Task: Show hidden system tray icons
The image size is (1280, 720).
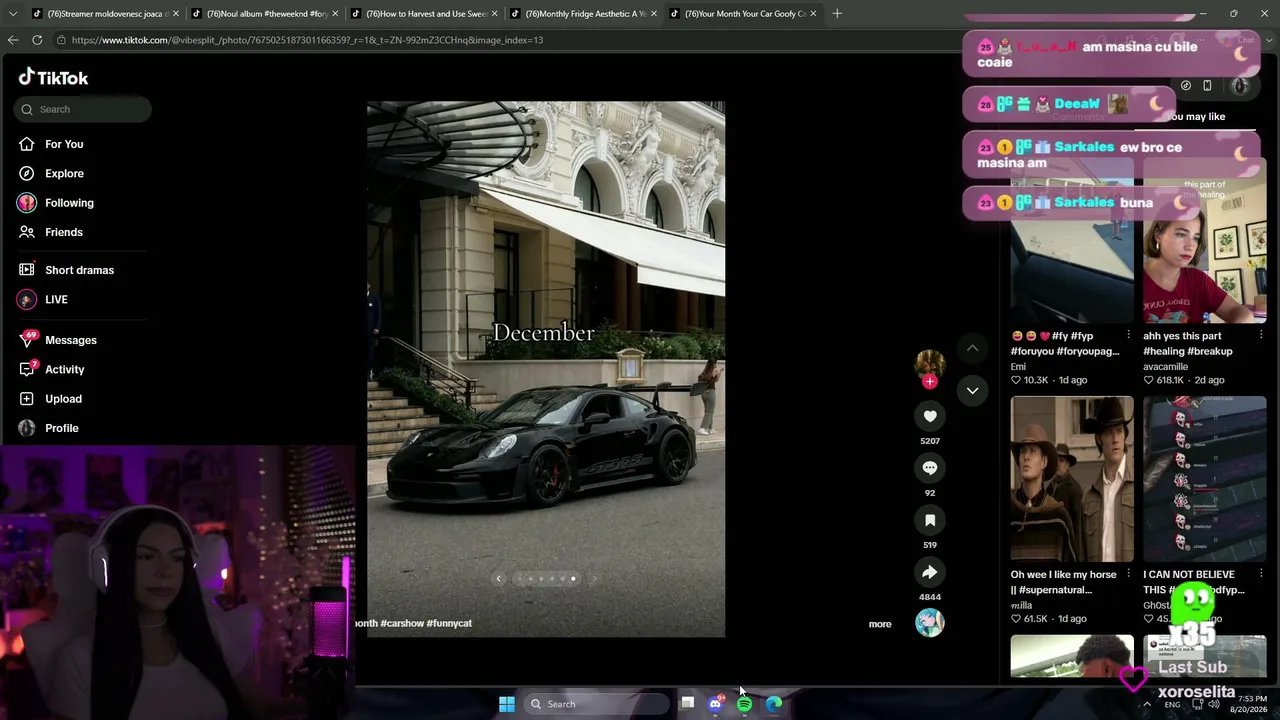Action: click(x=1147, y=704)
